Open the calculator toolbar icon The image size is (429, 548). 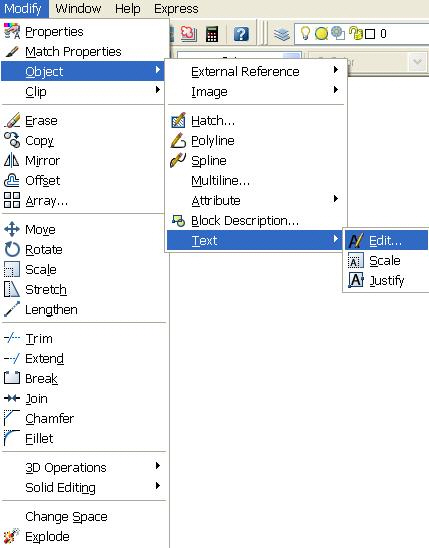tap(212, 34)
